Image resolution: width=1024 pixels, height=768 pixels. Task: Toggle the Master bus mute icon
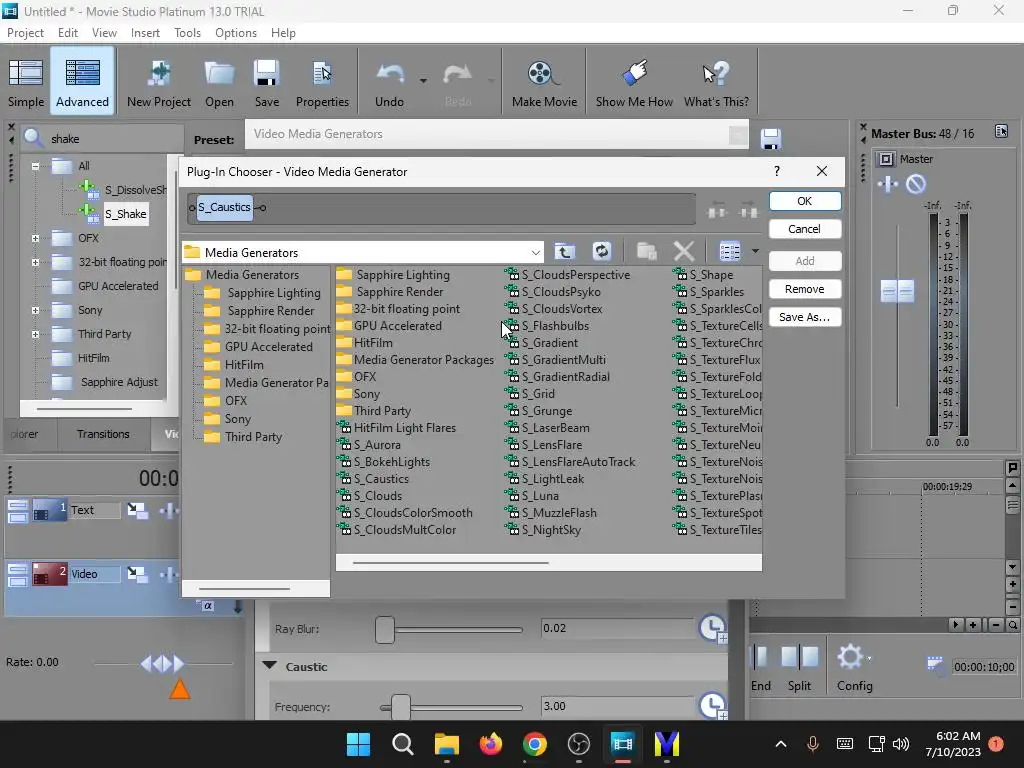click(916, 185)
